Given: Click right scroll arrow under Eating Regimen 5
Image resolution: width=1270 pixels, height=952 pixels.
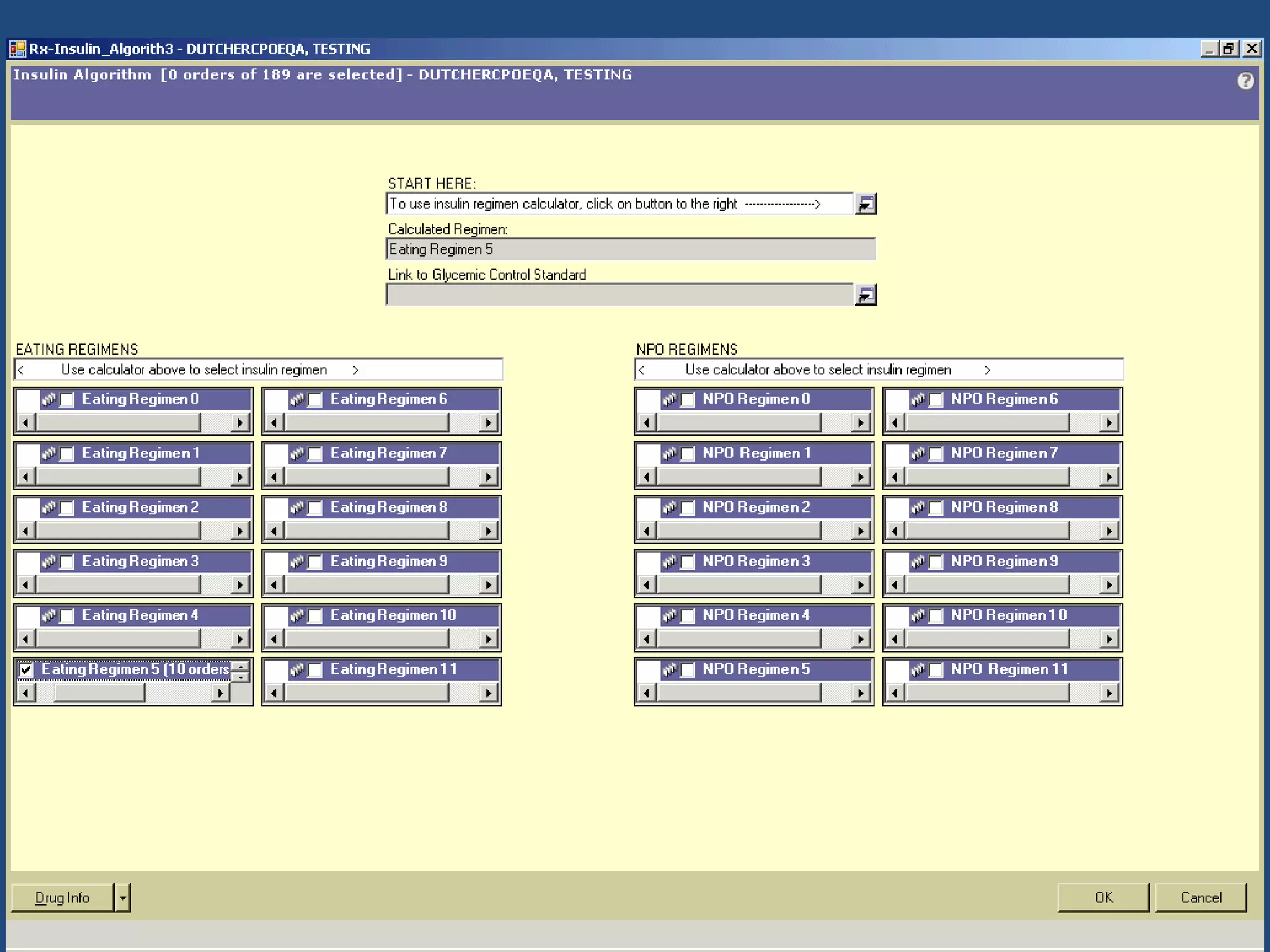Looking at the screenshot, I should tap(220, 692).
